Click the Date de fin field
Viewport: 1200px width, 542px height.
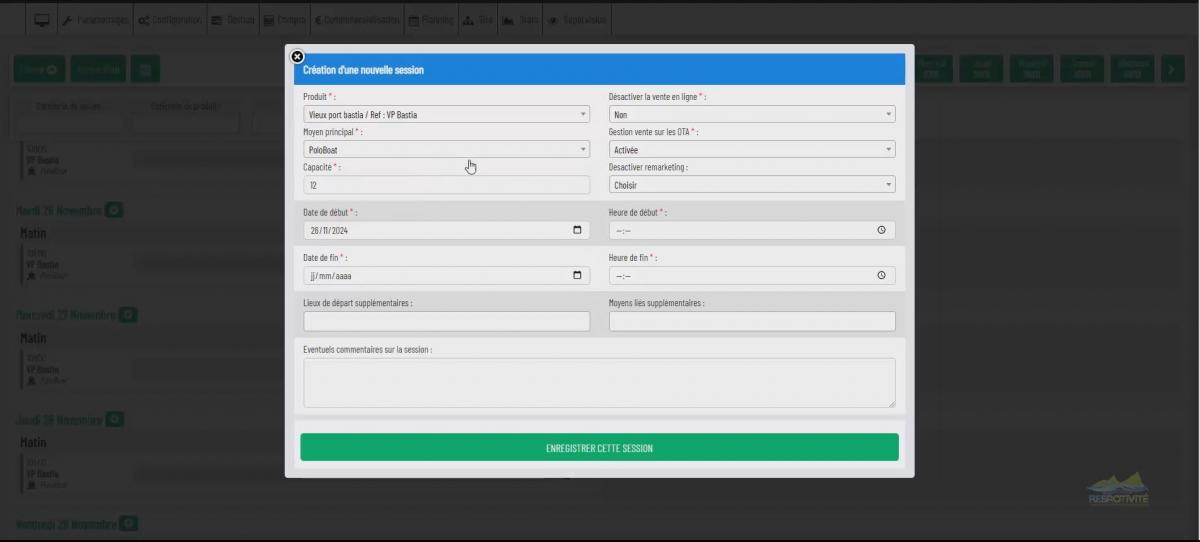(446, 275)
